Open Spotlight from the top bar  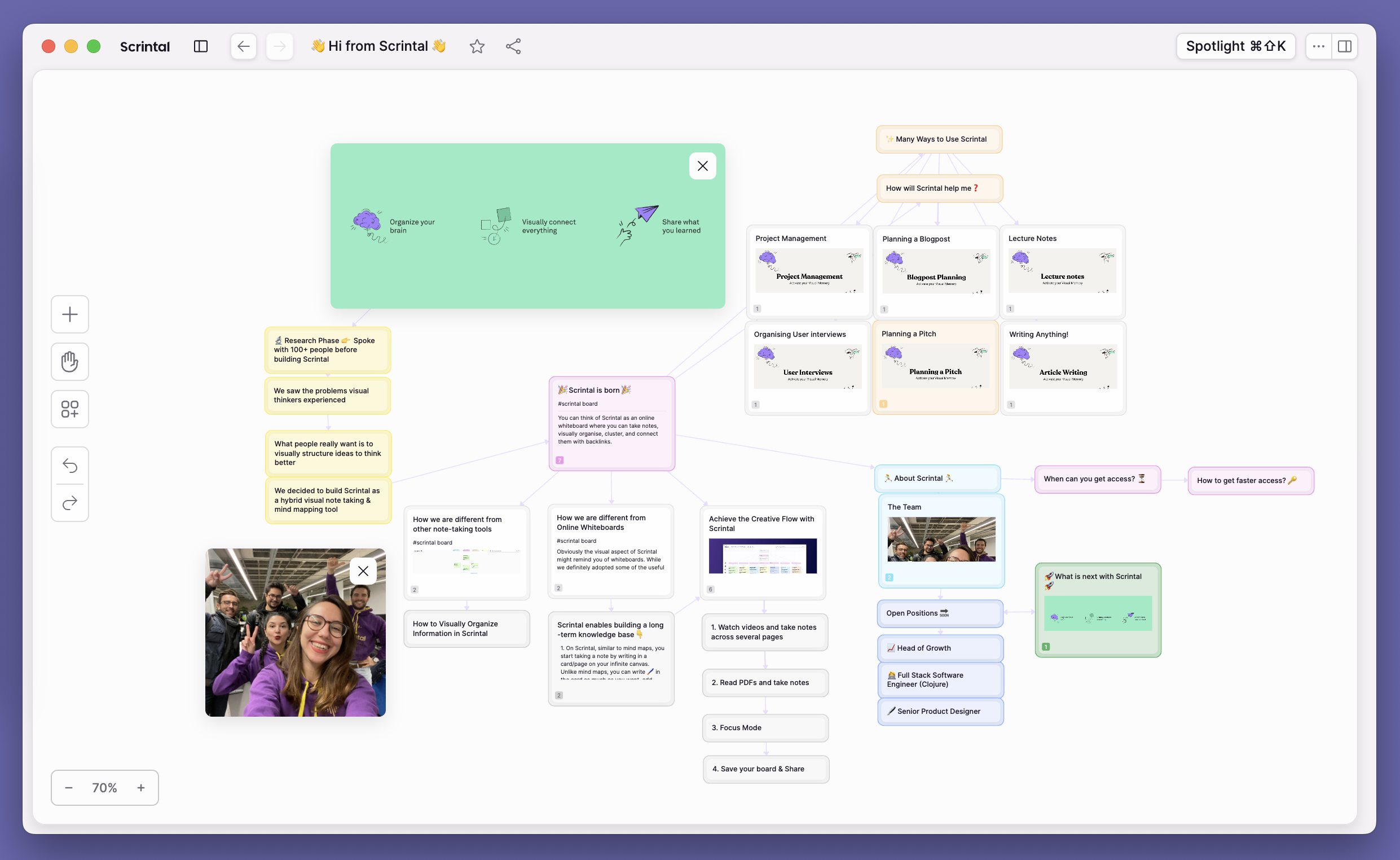[x=1236, y=46]
